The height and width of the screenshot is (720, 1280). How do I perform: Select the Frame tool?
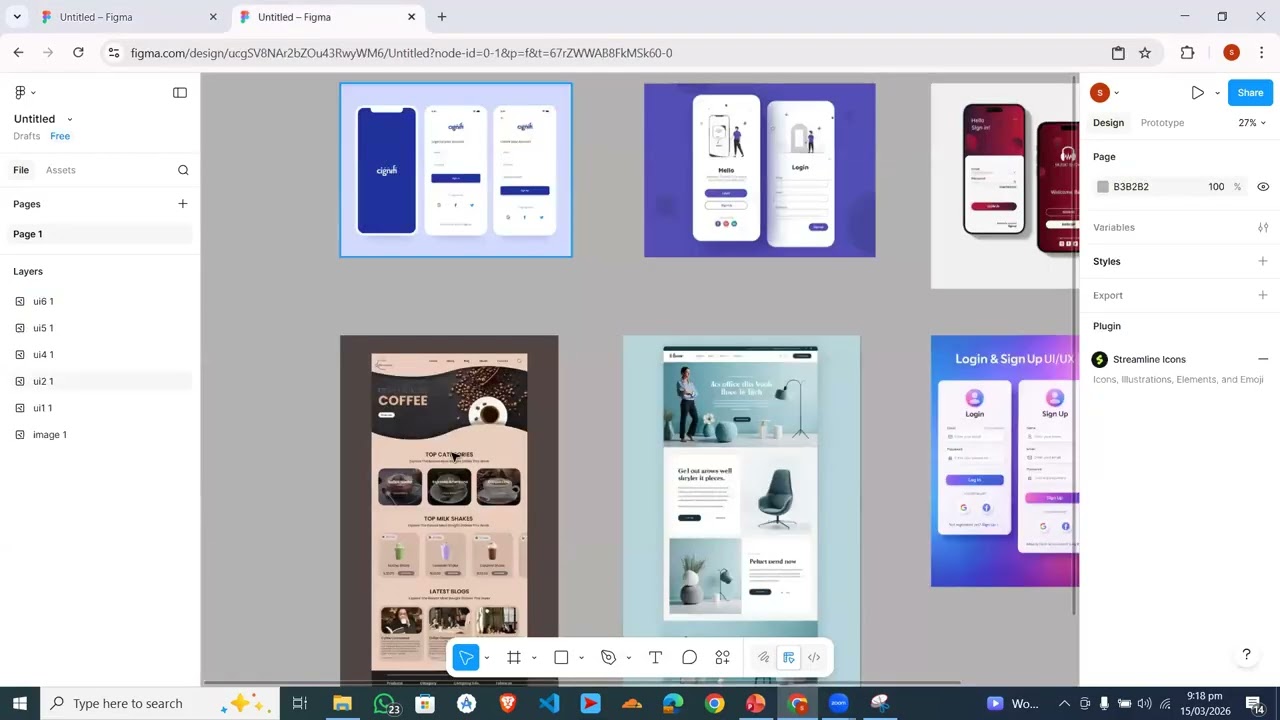point(514,657)
